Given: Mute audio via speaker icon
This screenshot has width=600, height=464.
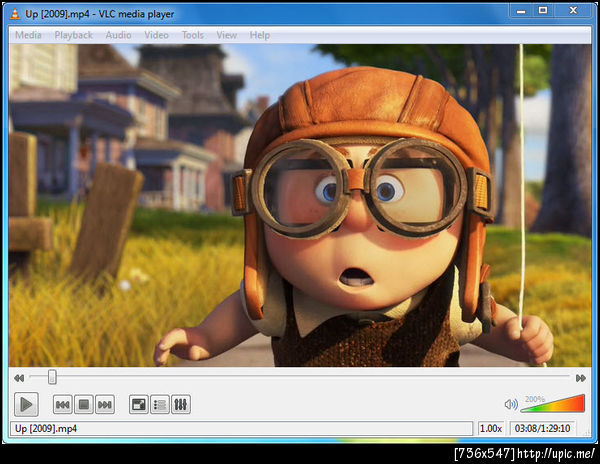Looking at the screenshot, I should [511, 404].
